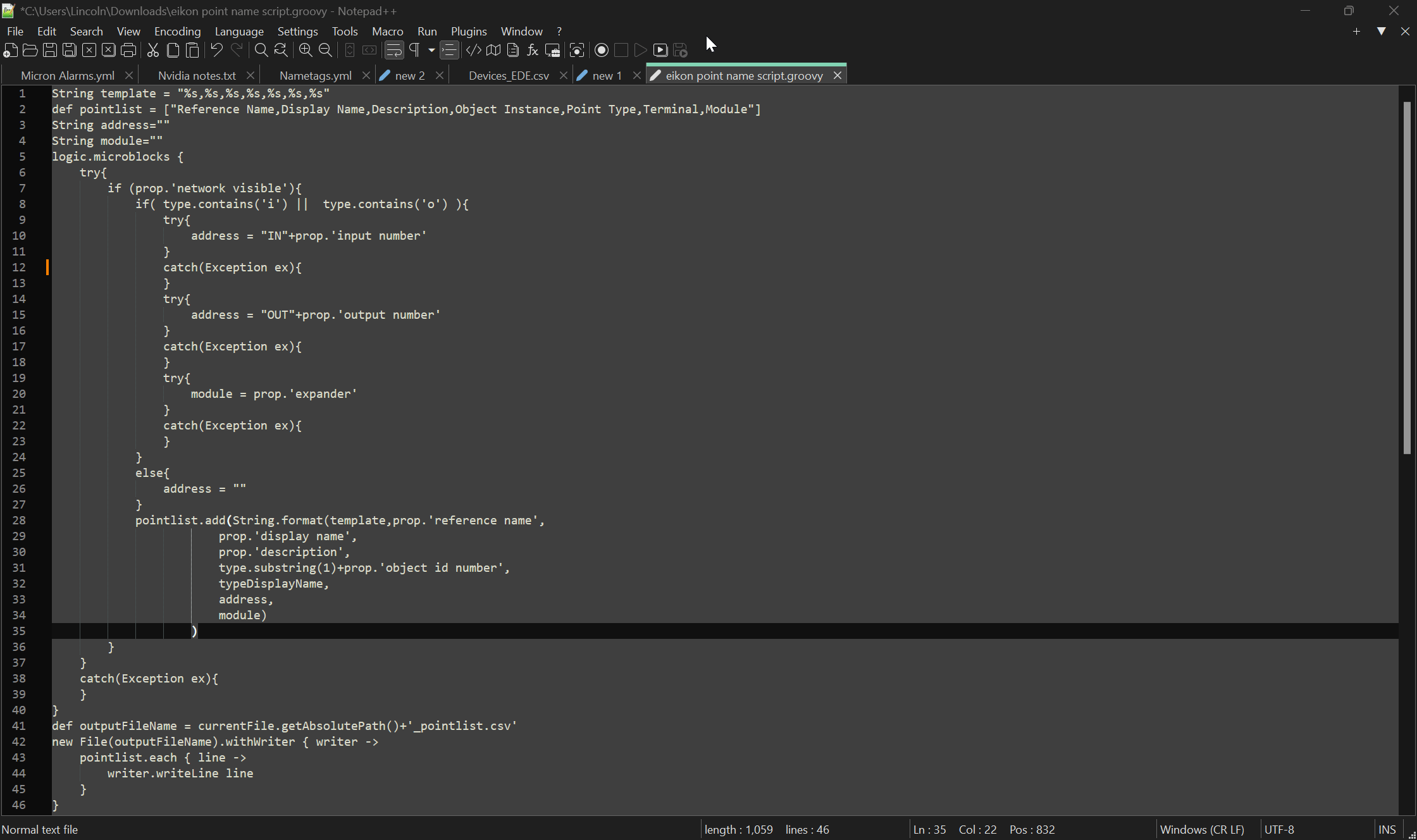
Task: Switch to Micron Alarms.yml tab
Action: [x=68, y=75]
